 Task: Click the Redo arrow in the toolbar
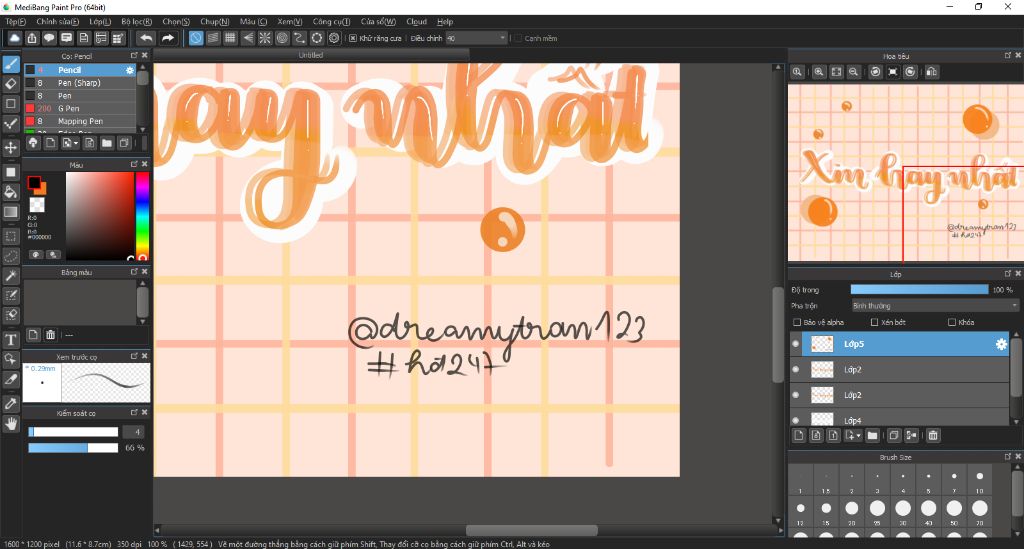coord(168,38)
